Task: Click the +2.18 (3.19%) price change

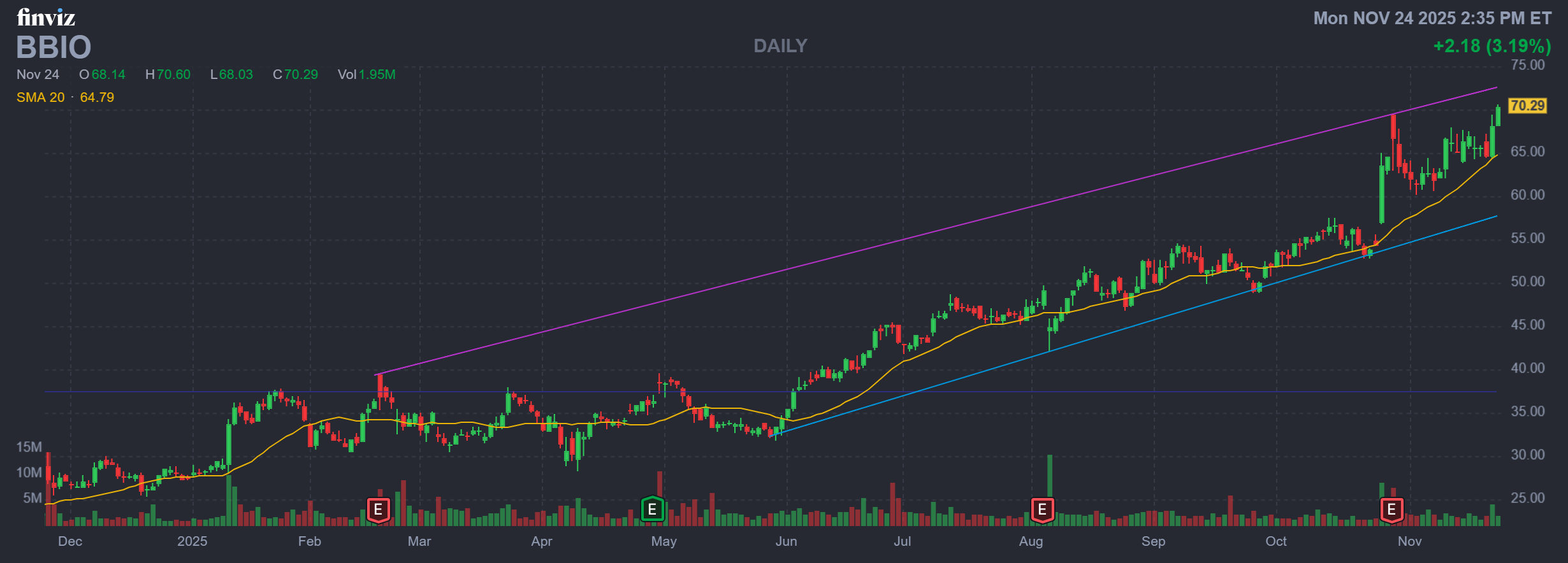Action: tap(1492, 46)
